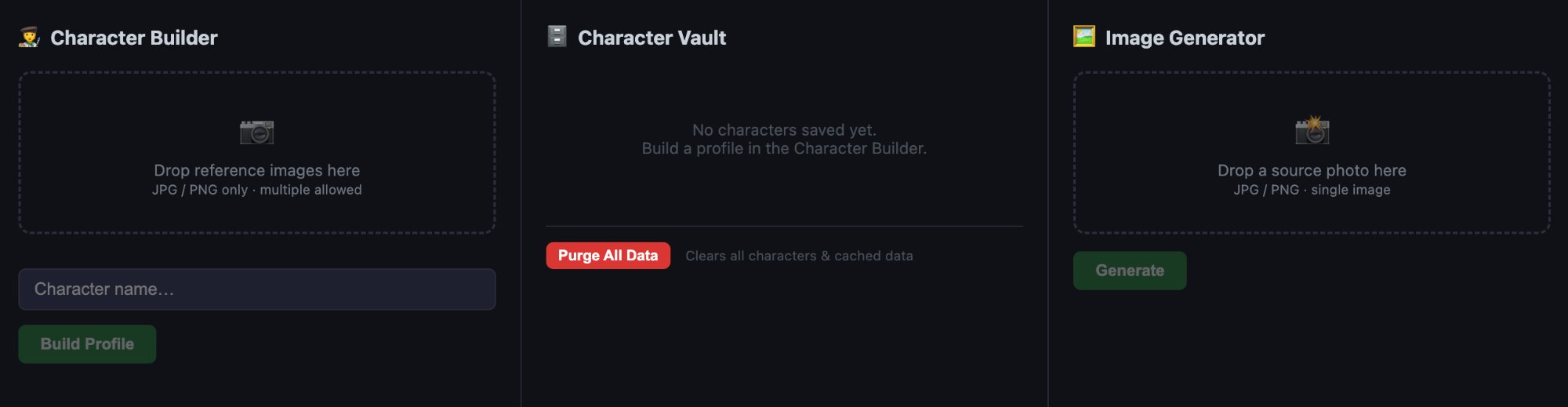Select the Character Vault heading
The height and width of the screenshot is (407, 1568).
pos(652,38)
